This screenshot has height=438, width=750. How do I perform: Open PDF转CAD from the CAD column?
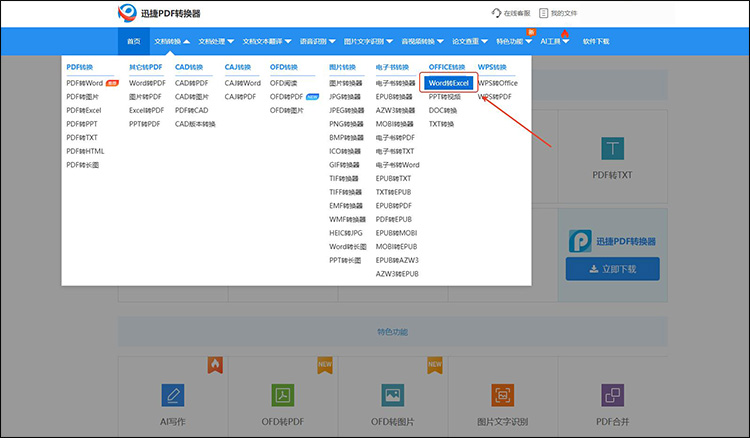pos(191,110)
